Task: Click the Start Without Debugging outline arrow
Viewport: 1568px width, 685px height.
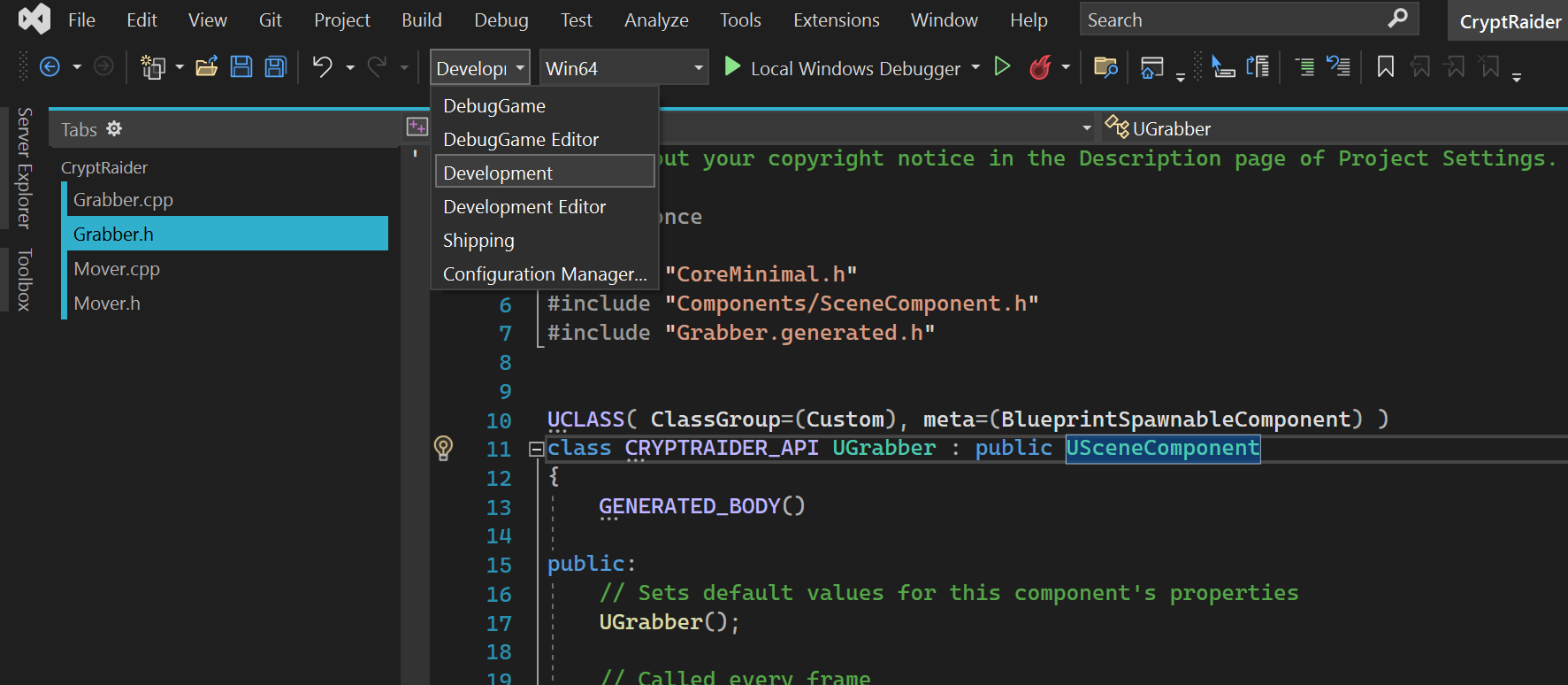Action: [x=1002, y=67]
